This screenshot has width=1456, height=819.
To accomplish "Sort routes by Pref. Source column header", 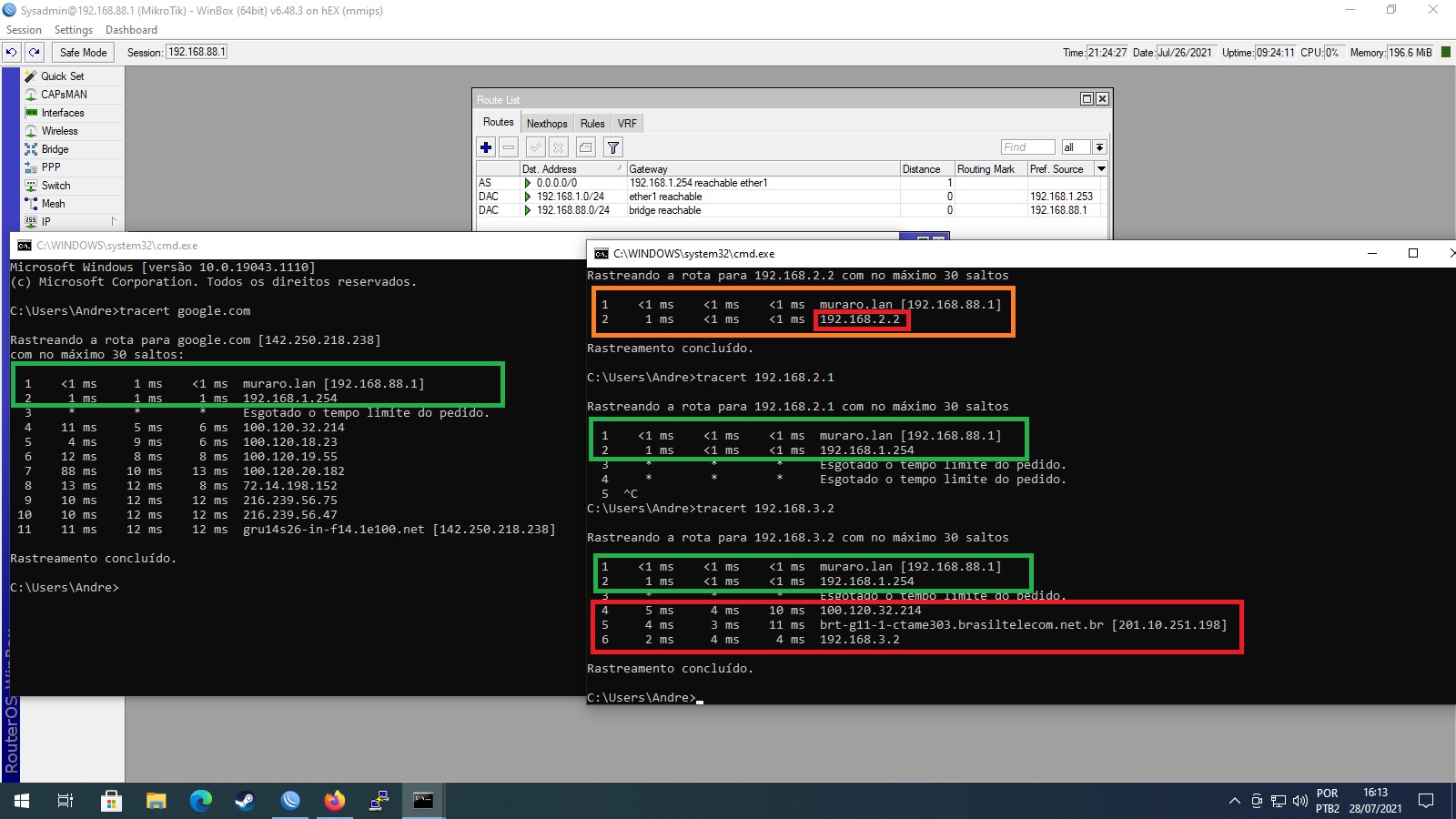I will pos(1060,169).
